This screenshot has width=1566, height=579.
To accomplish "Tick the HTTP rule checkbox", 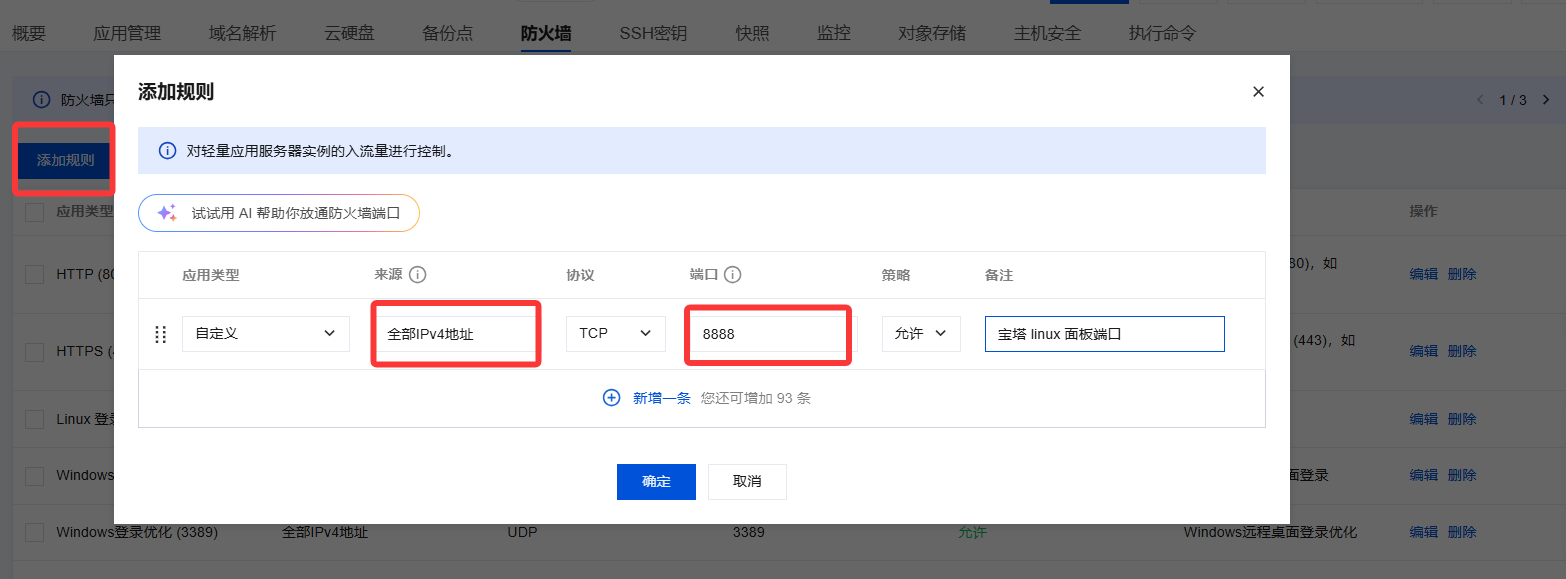I will [x=34, y=274].
